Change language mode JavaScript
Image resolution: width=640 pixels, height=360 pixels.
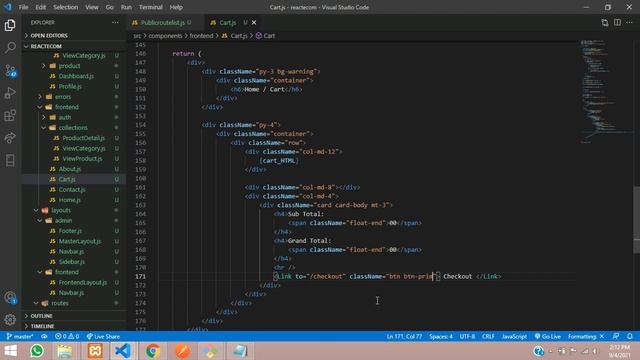(514, 336)
